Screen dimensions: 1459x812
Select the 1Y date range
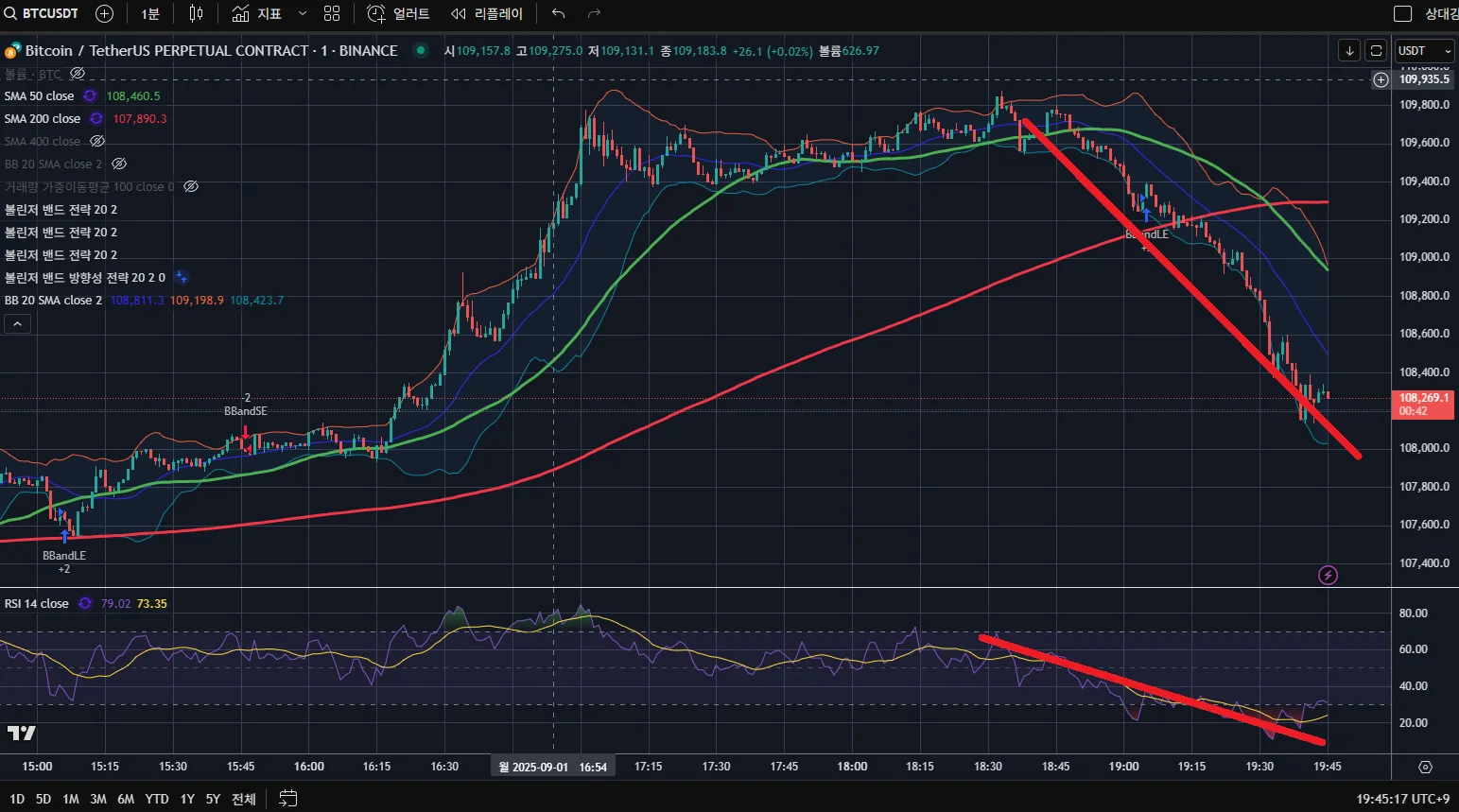[x=187, y=799]
